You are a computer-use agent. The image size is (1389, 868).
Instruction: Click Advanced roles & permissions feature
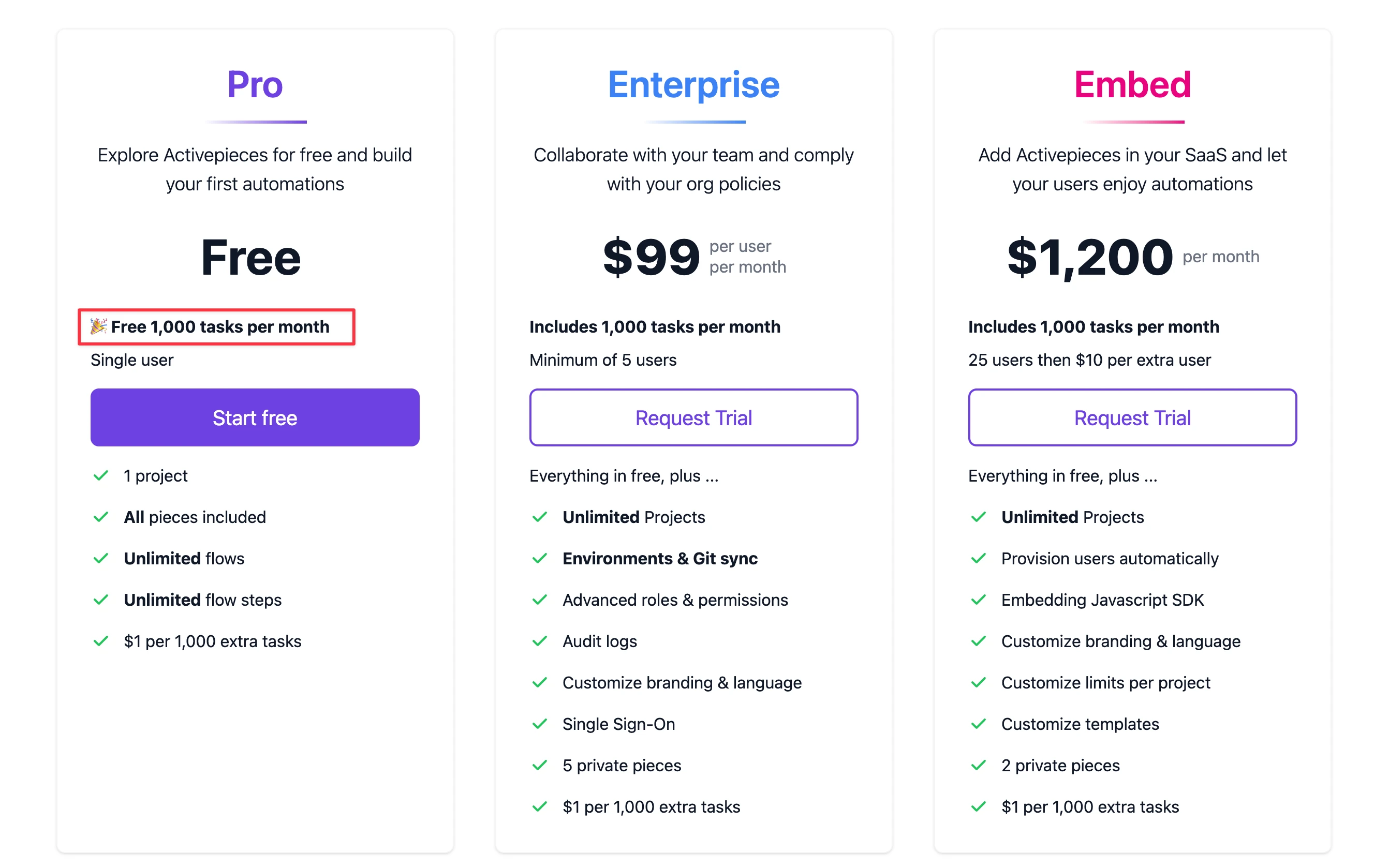675,600
